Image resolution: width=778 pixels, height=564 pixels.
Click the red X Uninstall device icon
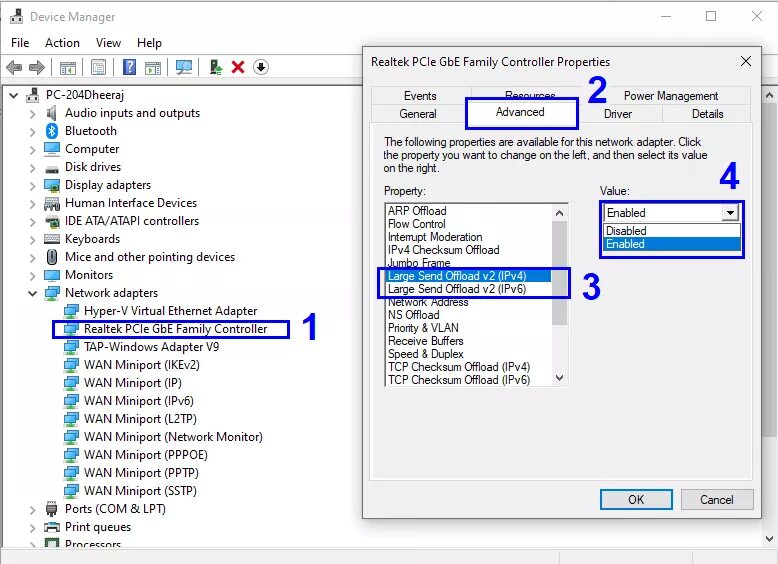click(238, 67)
